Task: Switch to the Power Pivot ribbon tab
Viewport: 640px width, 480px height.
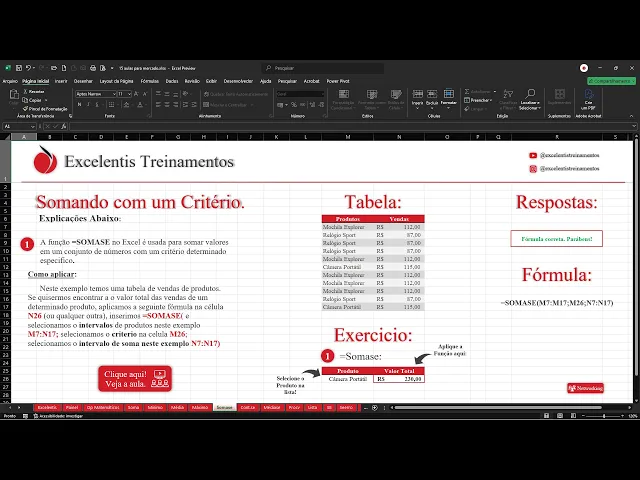Action: click(338, 81)
